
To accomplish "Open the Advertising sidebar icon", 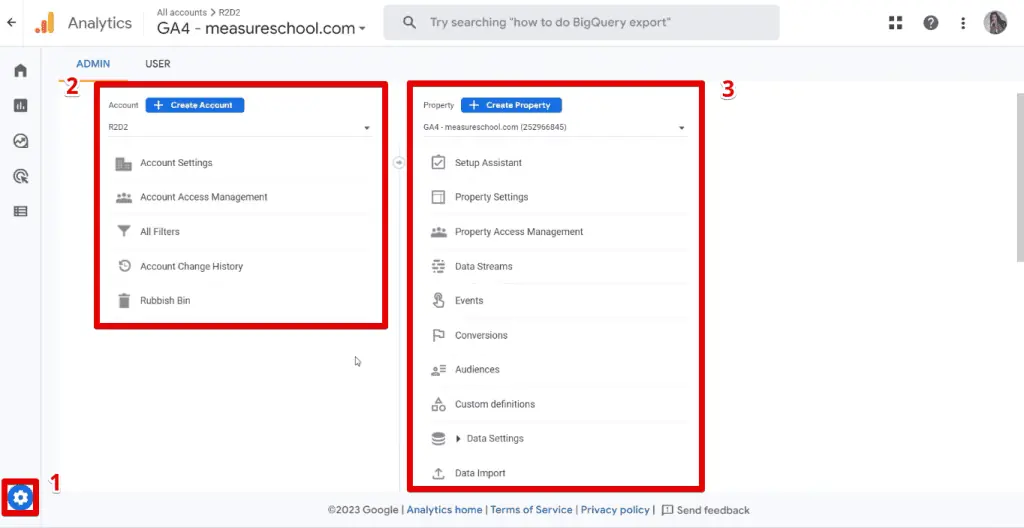I will 20,176.
